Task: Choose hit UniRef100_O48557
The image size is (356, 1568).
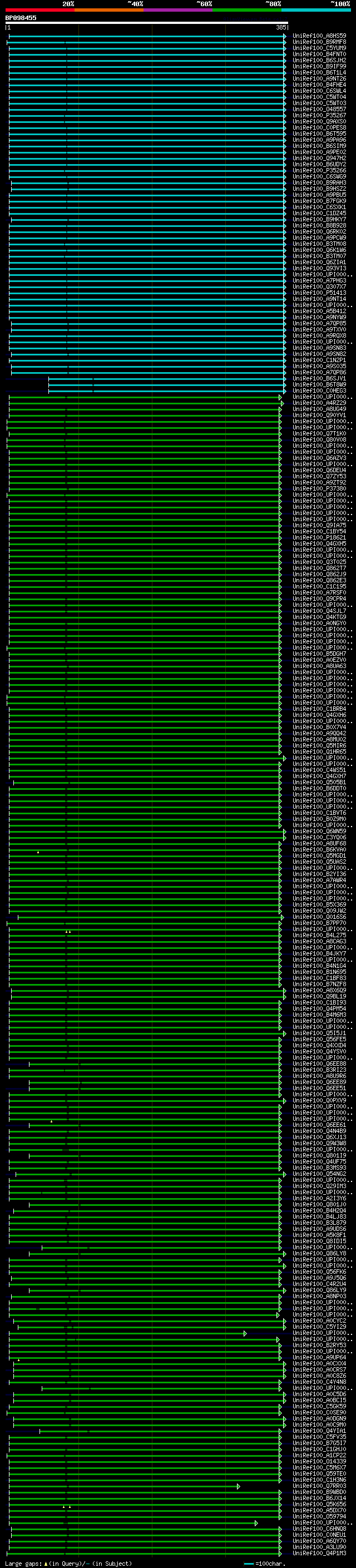Action: click(x=319, y=109)
